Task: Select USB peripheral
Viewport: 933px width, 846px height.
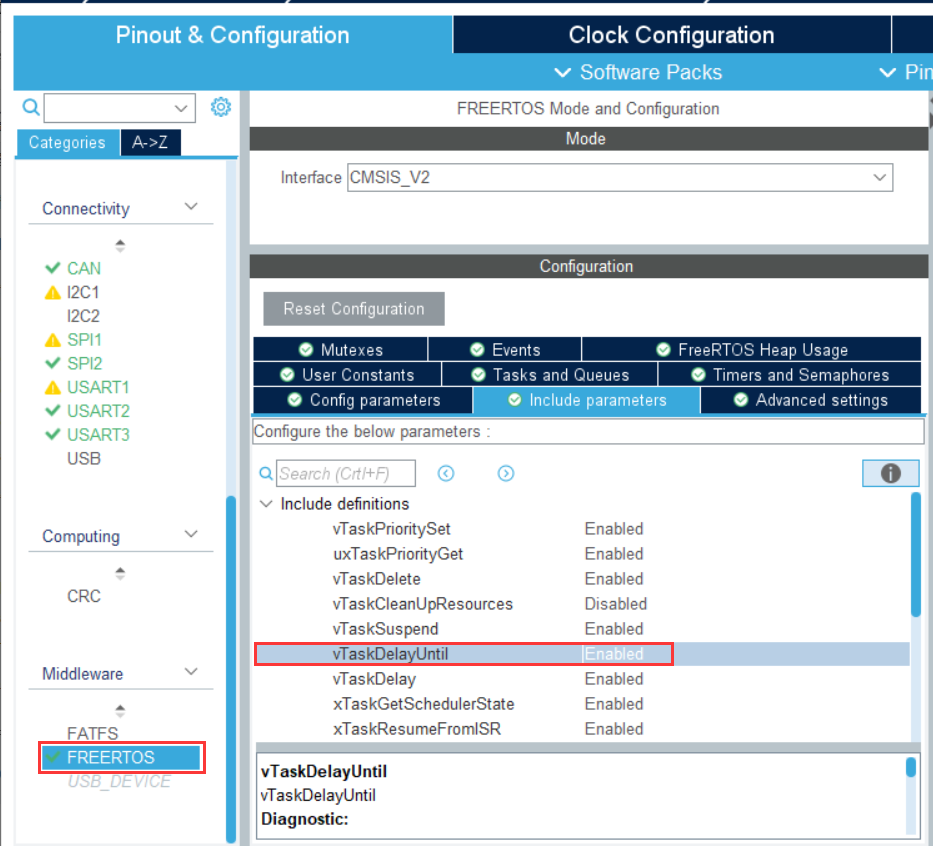Action: tap(84, 459)
